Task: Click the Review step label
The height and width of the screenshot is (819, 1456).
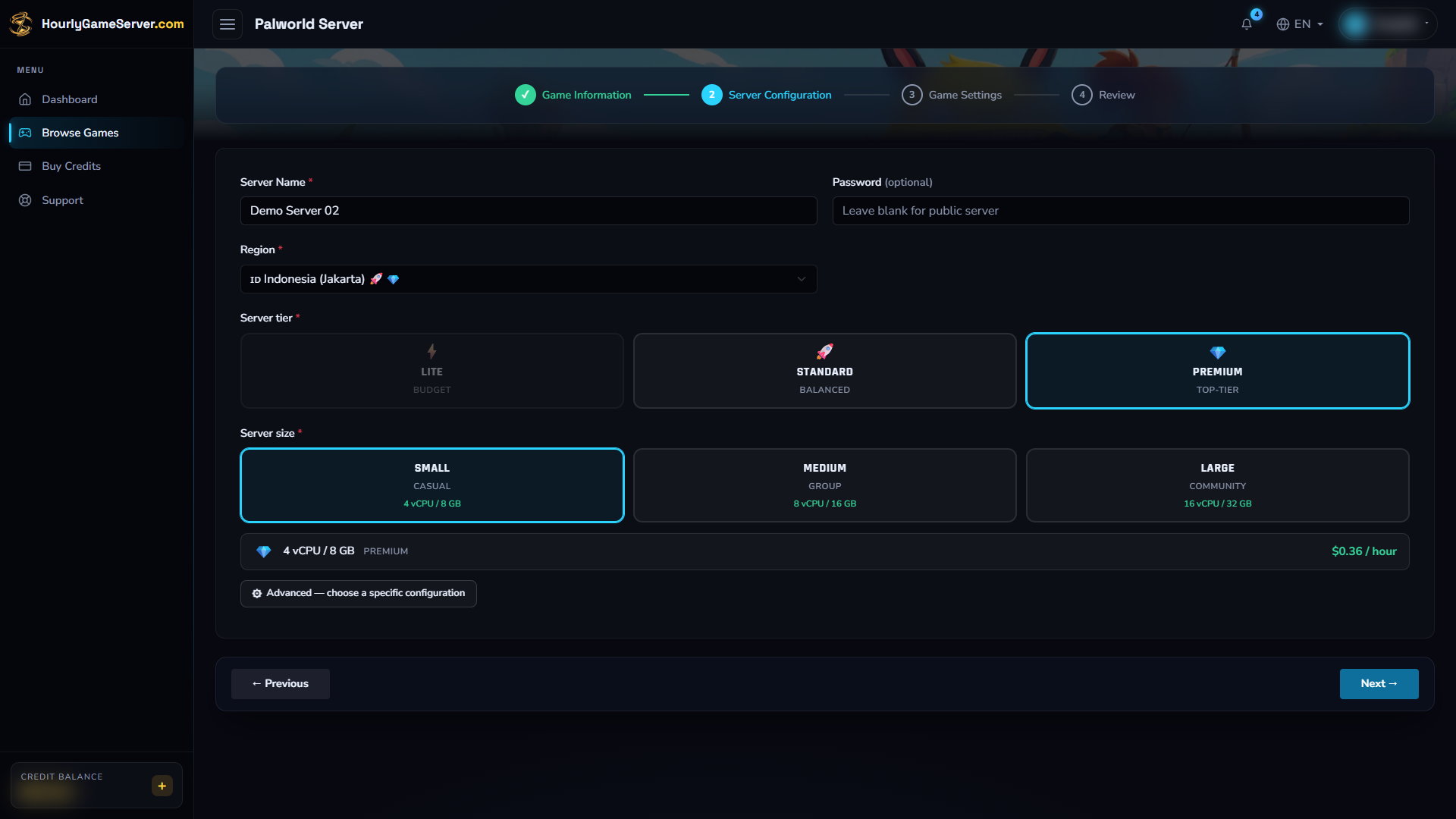Action: [1116, 95]
